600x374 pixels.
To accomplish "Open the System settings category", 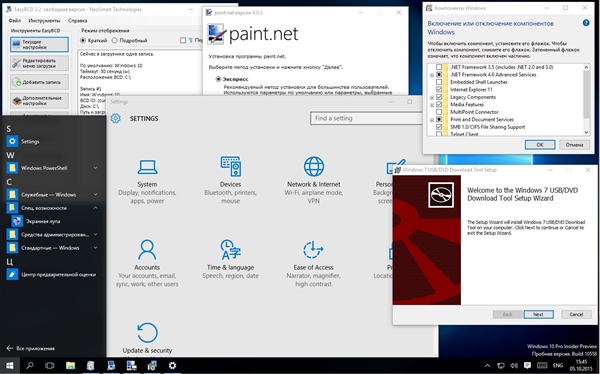I will pos(147,181).
